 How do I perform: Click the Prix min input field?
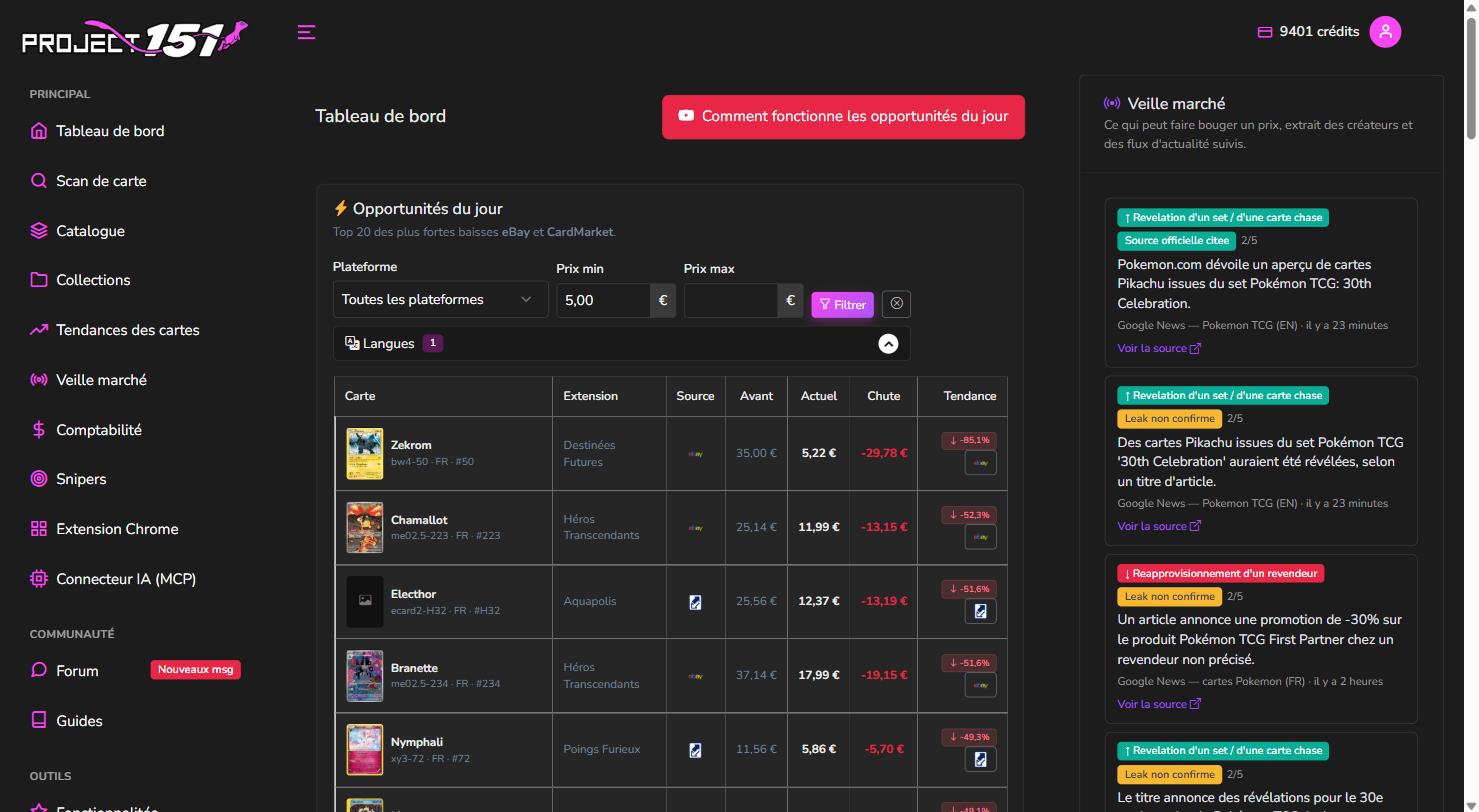click(x=603, y=300)
